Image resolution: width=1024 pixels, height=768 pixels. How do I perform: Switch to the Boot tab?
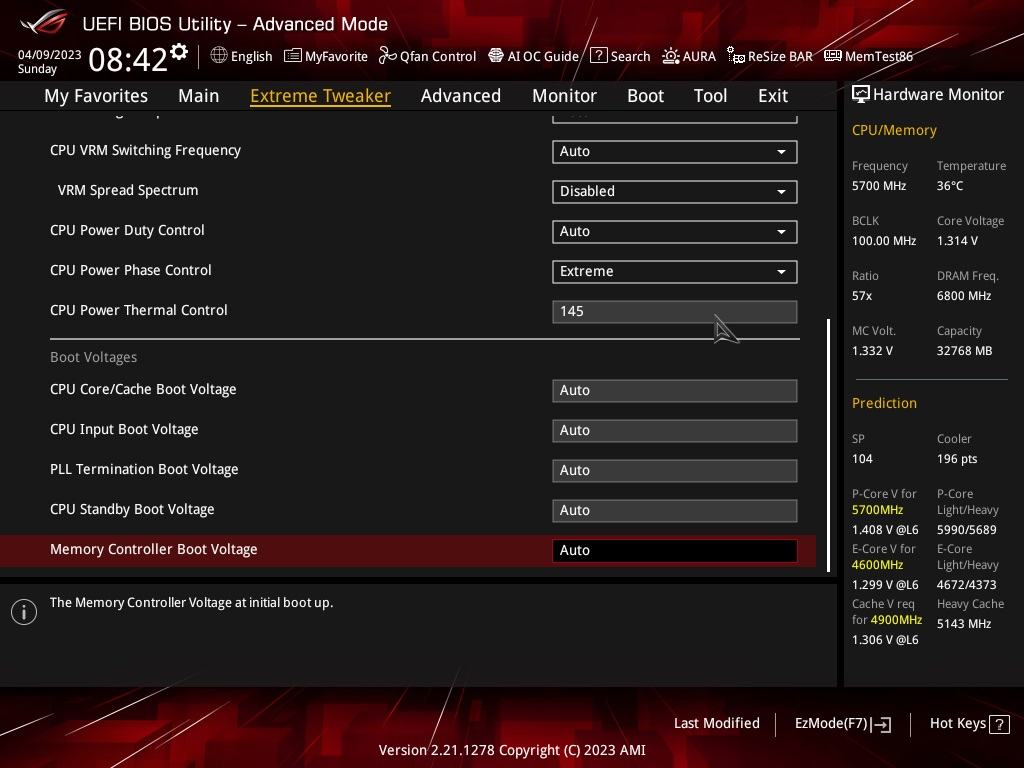pos(645,96)
